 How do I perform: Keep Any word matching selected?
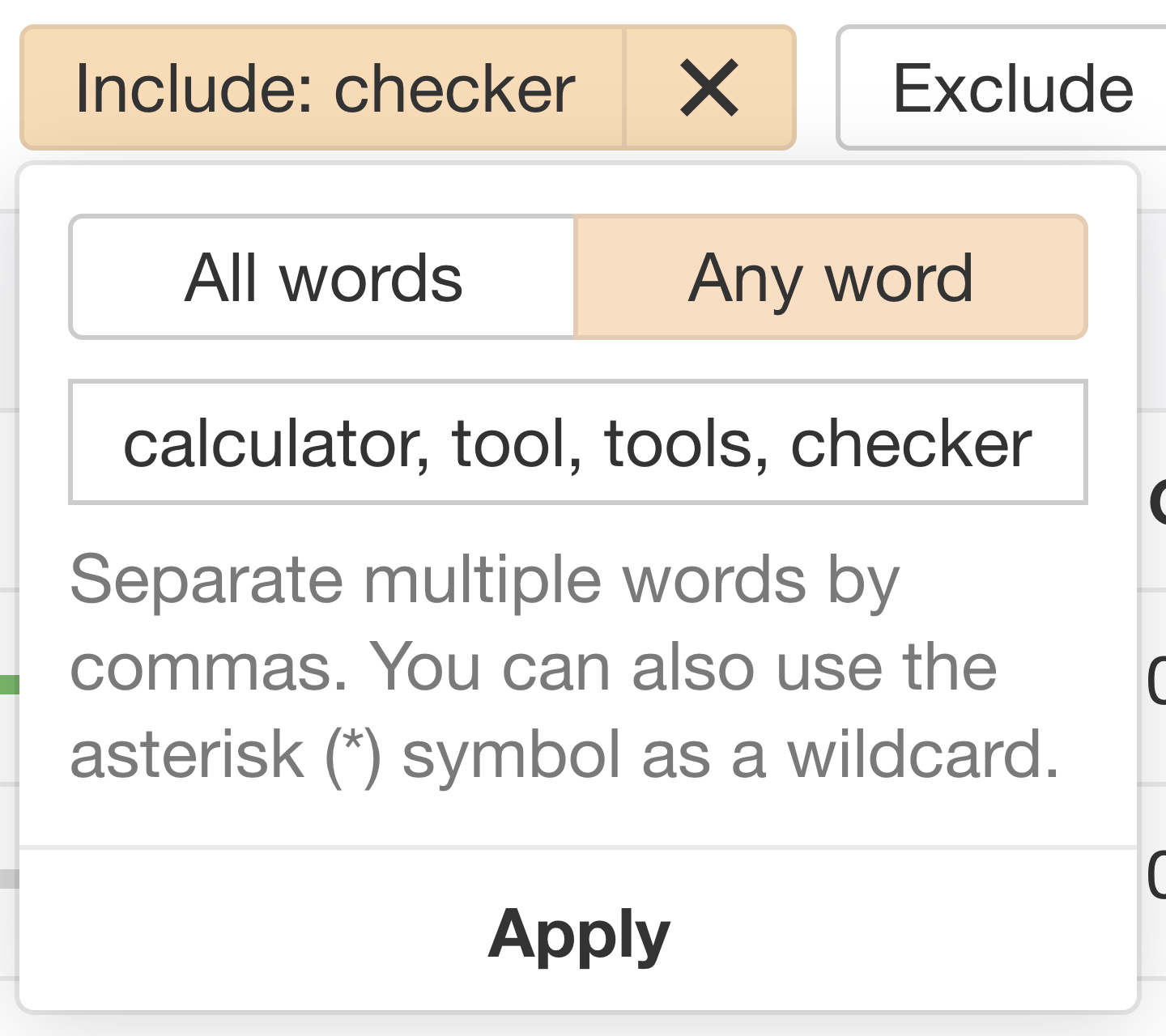click(x=830, y=278)
